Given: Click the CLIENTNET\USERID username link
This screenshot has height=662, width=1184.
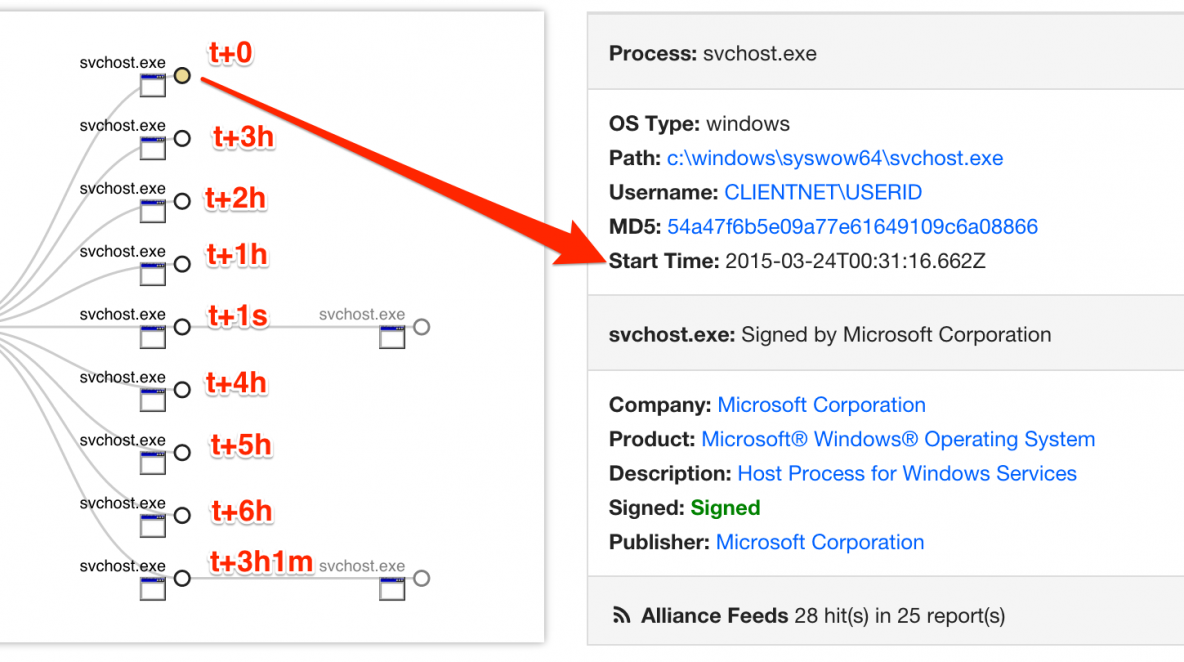Looking at the screenshot, I should click(823, 192).
